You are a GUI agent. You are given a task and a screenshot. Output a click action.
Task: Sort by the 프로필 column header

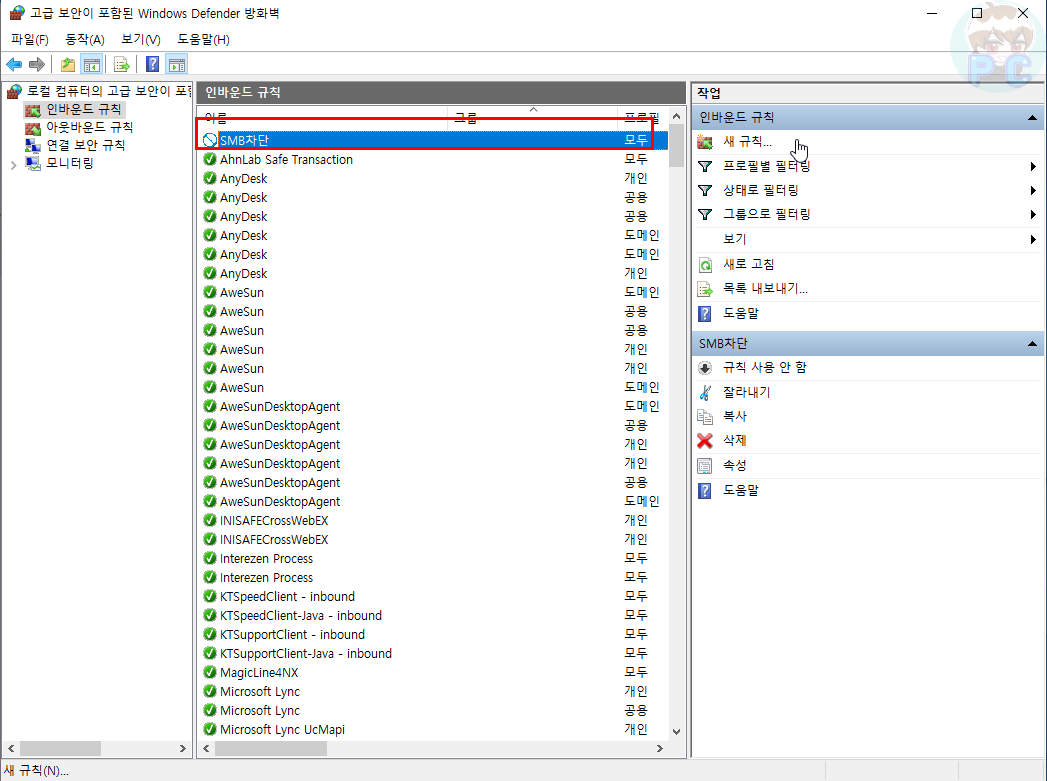point(641,117)
